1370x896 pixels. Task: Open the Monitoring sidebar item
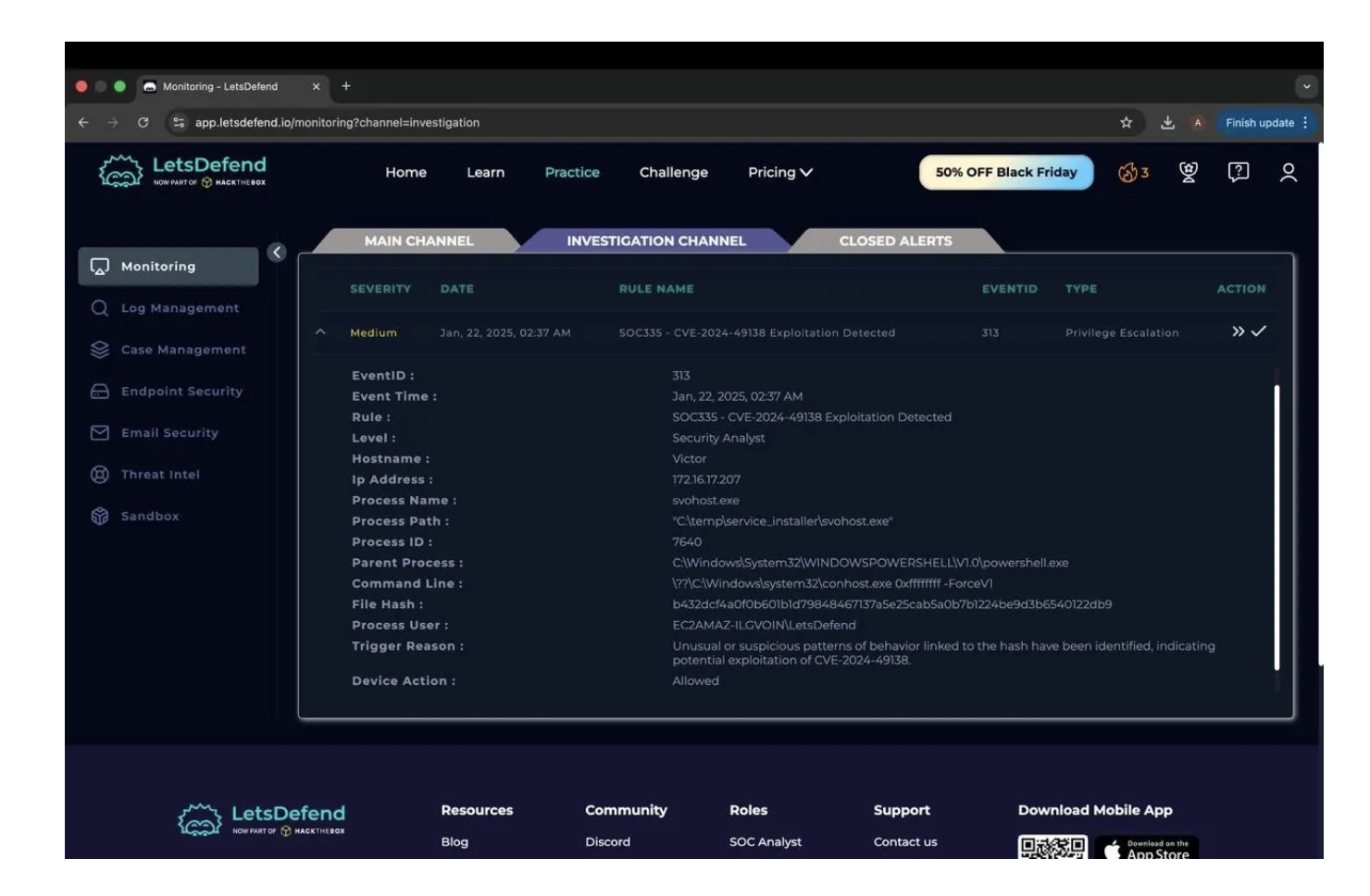[168, 267]
